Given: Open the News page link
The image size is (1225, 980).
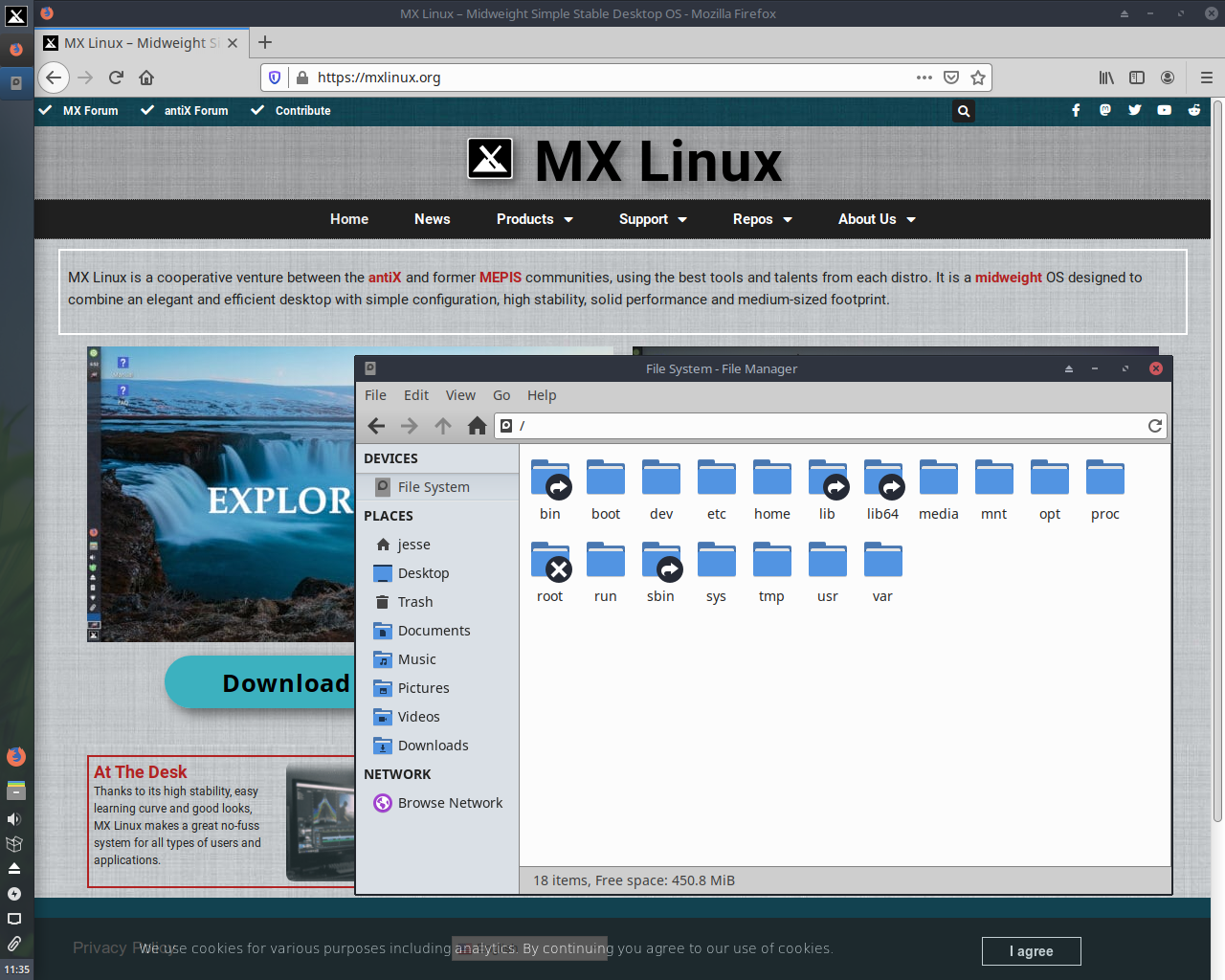Looking at the screenshot, I should (433, 219).
